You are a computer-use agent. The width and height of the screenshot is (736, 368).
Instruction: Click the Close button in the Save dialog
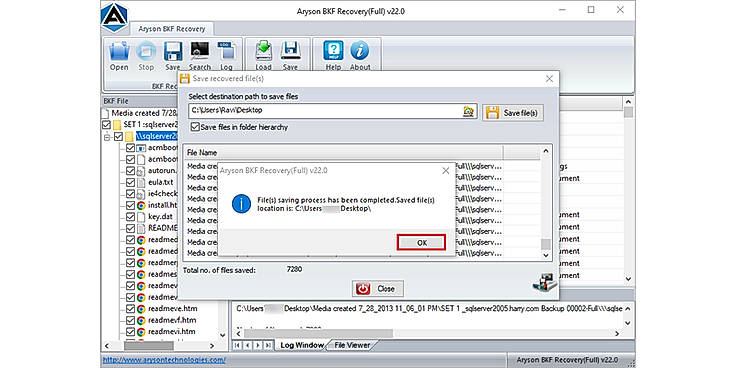coord(378,289)
